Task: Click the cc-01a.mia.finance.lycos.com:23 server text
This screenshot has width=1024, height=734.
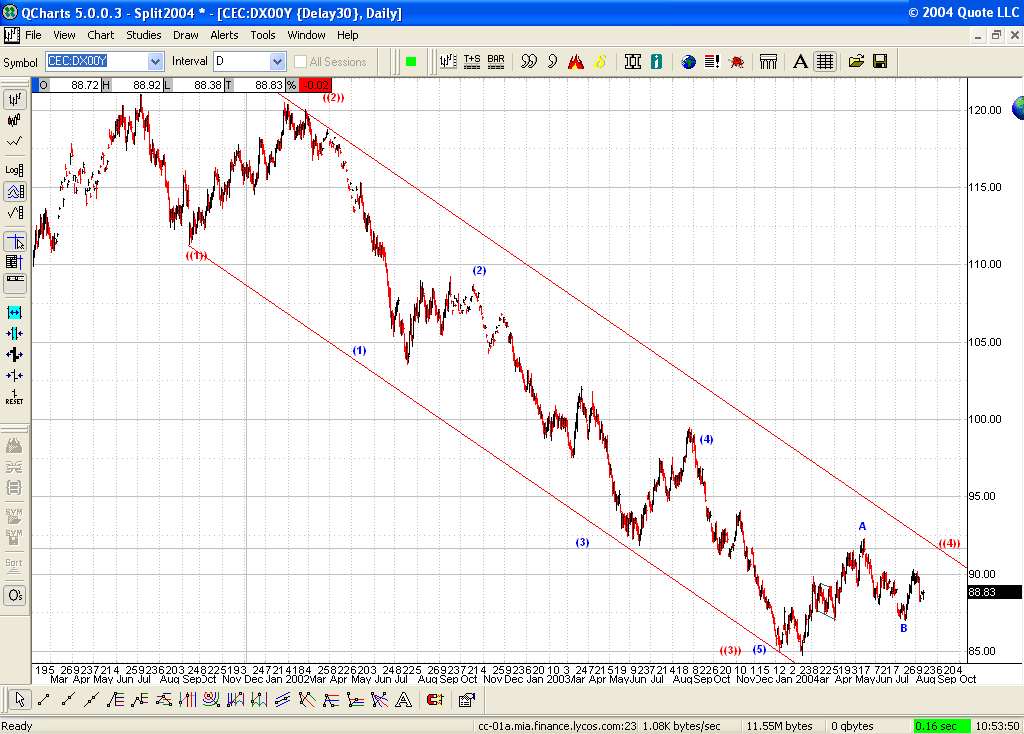Action: 557,726
